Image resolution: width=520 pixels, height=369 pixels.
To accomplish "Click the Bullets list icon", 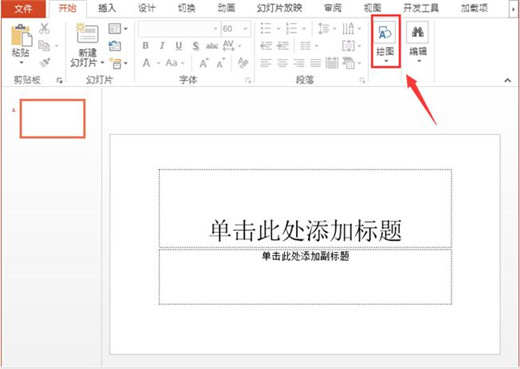I will 266,29.
